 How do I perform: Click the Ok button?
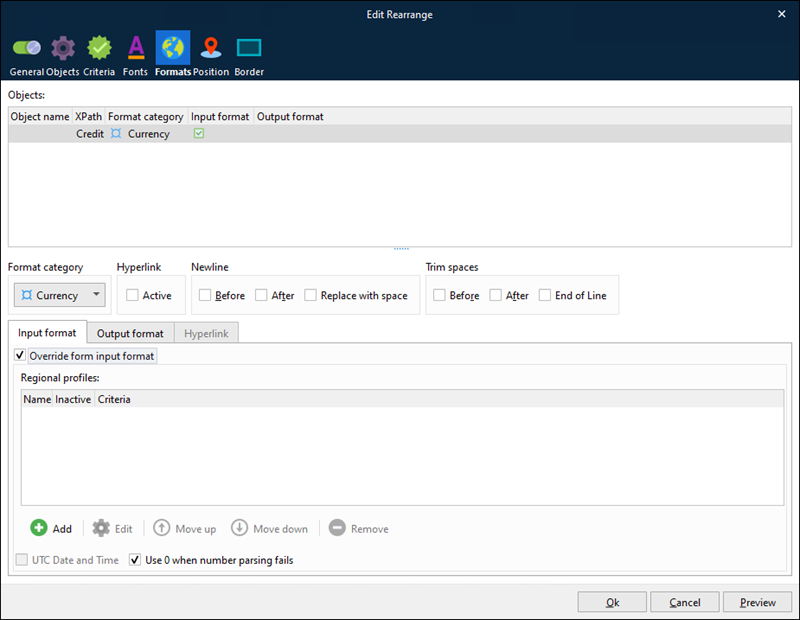[612, 602]
